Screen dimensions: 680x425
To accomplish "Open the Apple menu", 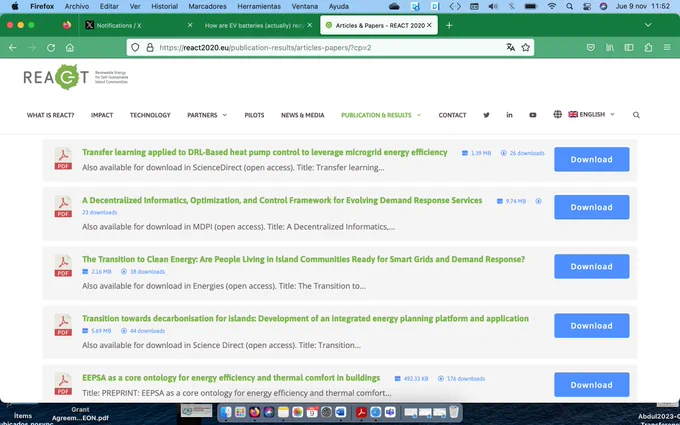I will 15,7.
